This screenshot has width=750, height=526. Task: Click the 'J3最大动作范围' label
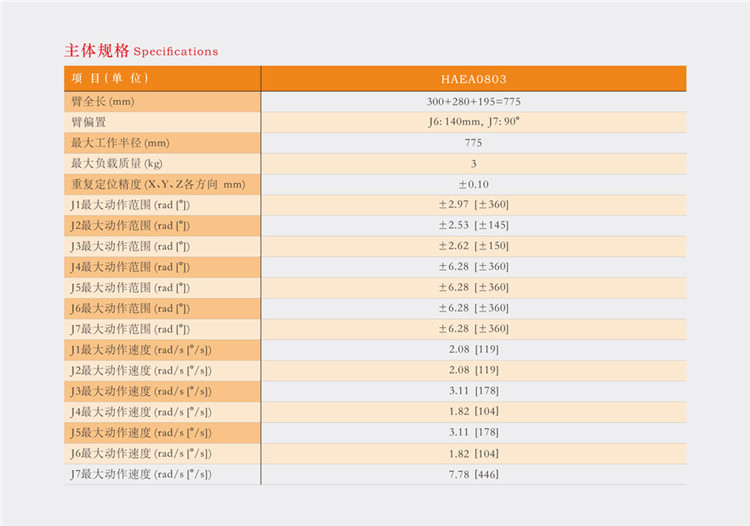pos(130,246)
